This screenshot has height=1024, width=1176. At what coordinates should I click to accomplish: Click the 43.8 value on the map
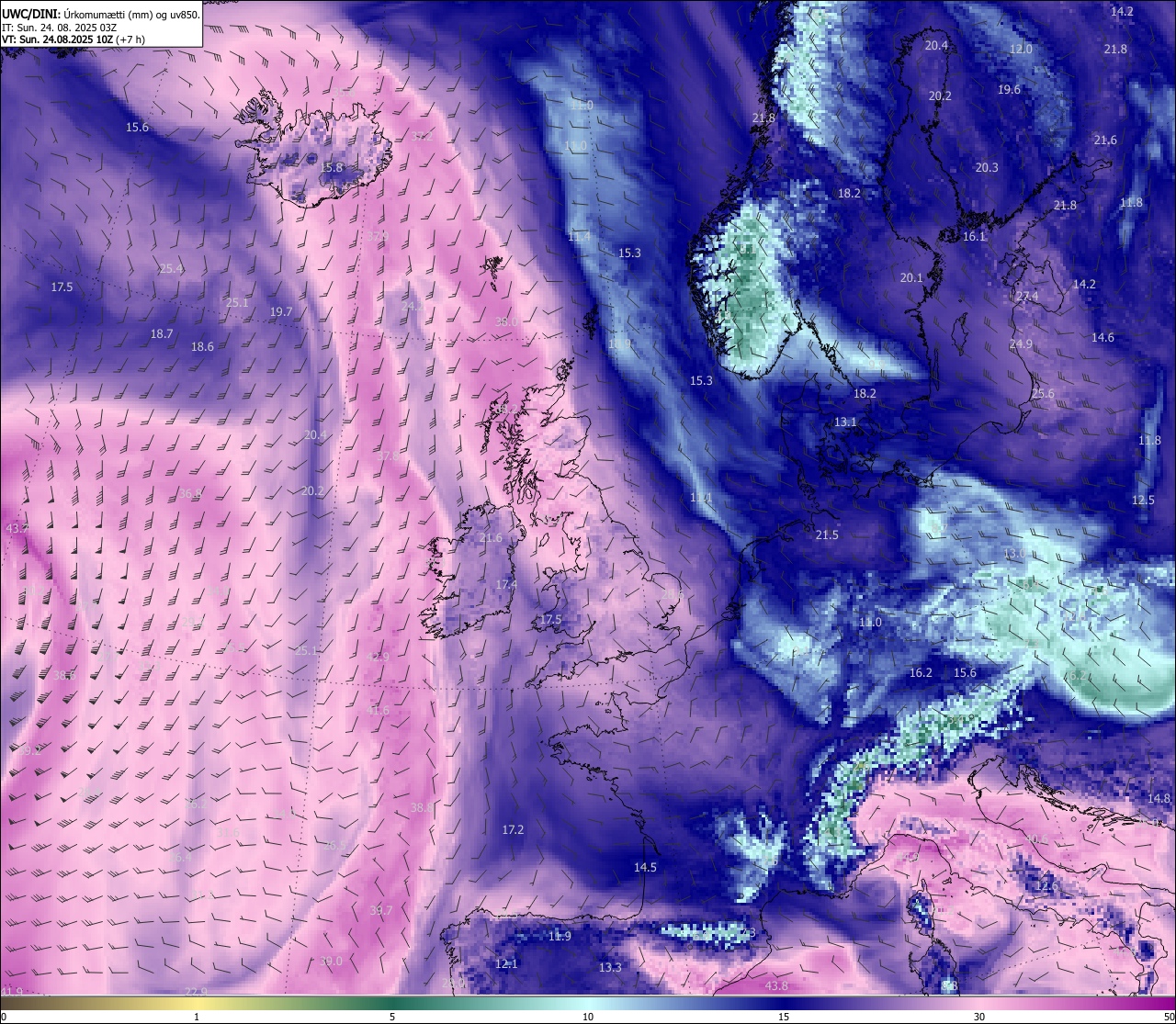pos(776,986)
